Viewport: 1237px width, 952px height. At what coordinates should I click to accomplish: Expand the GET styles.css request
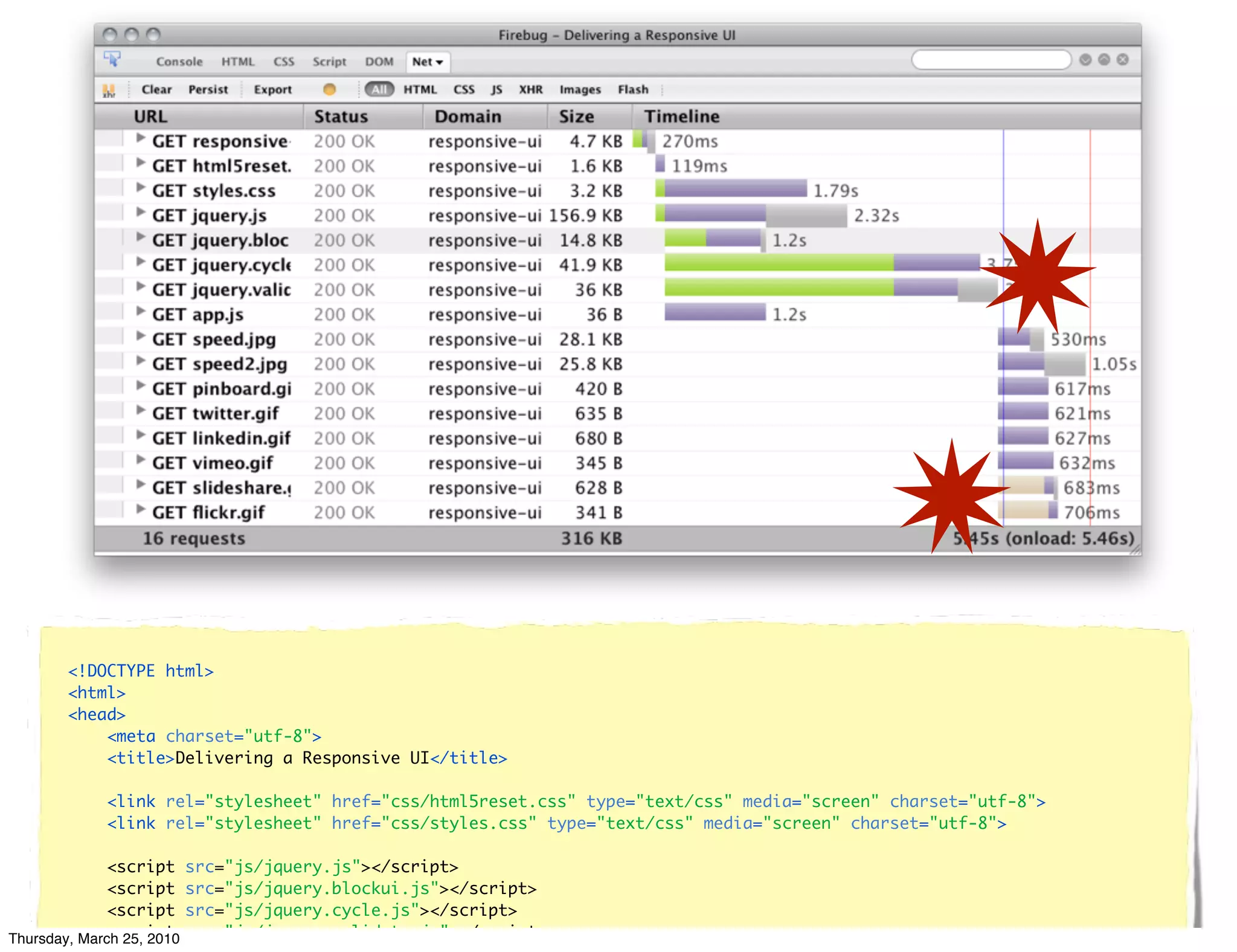(141, 187)
